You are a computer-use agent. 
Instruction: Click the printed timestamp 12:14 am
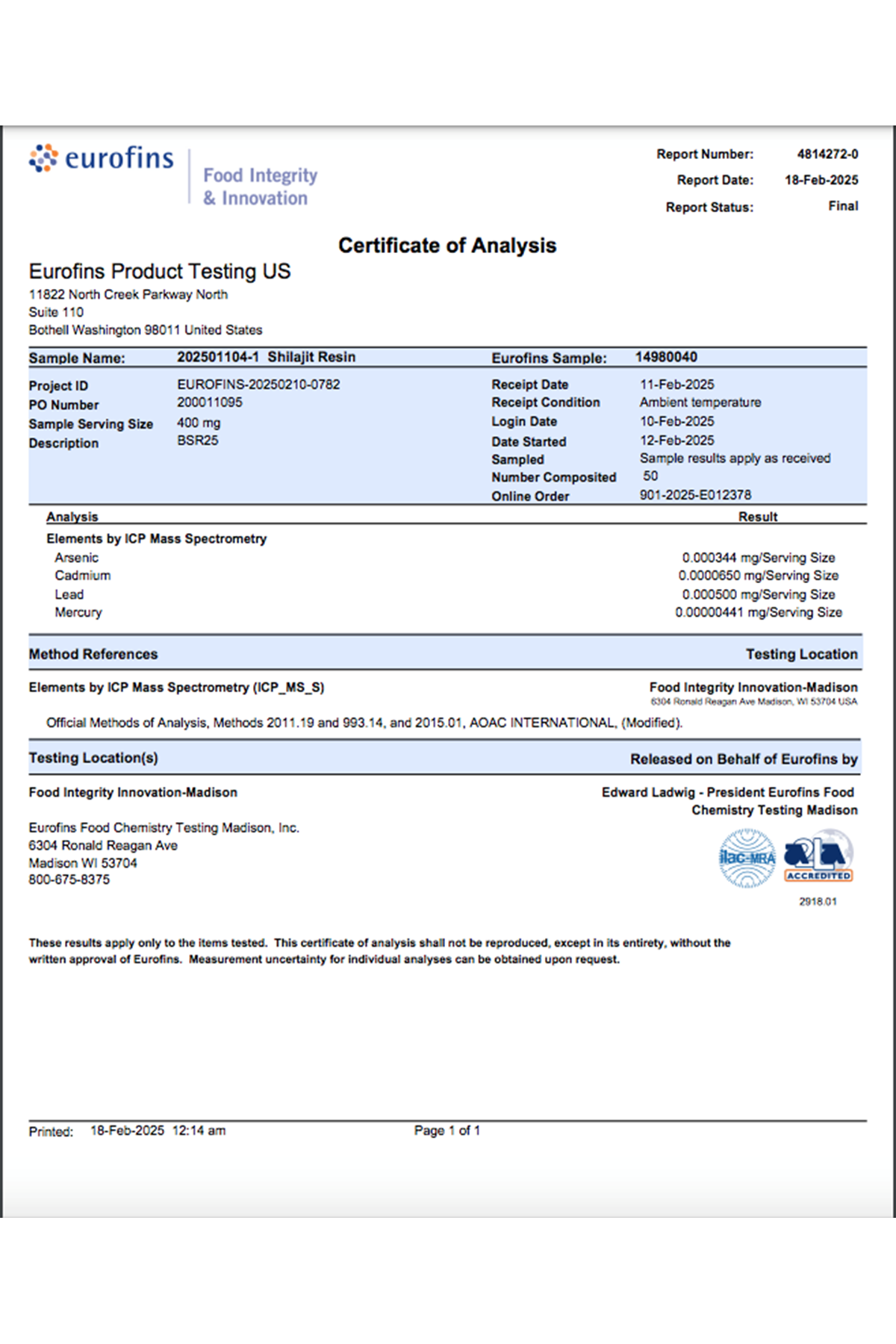pyautogui.click(x=199, y=1130)
